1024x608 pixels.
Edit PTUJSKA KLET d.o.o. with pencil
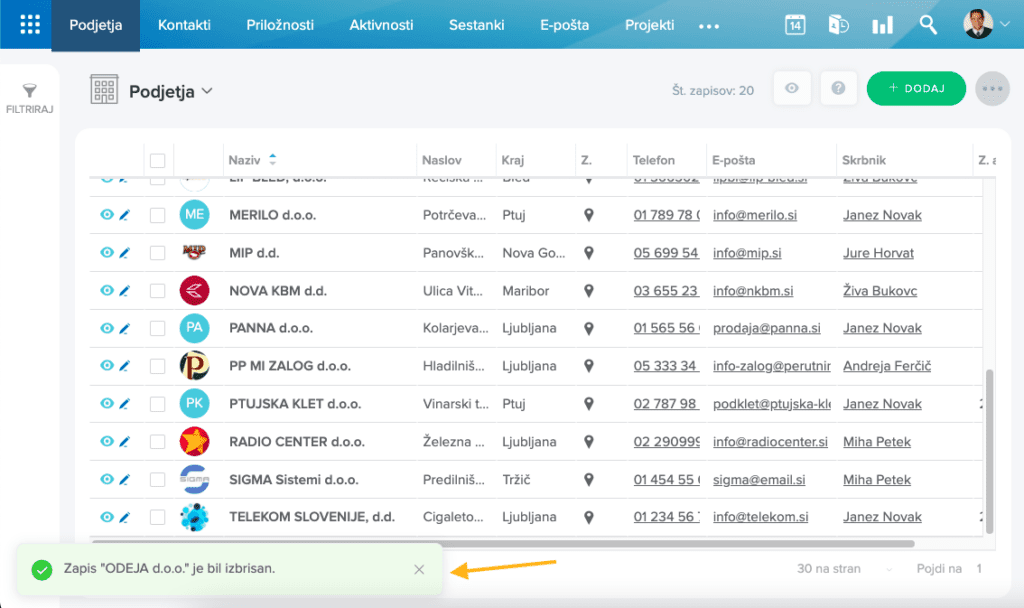point(125,404)
